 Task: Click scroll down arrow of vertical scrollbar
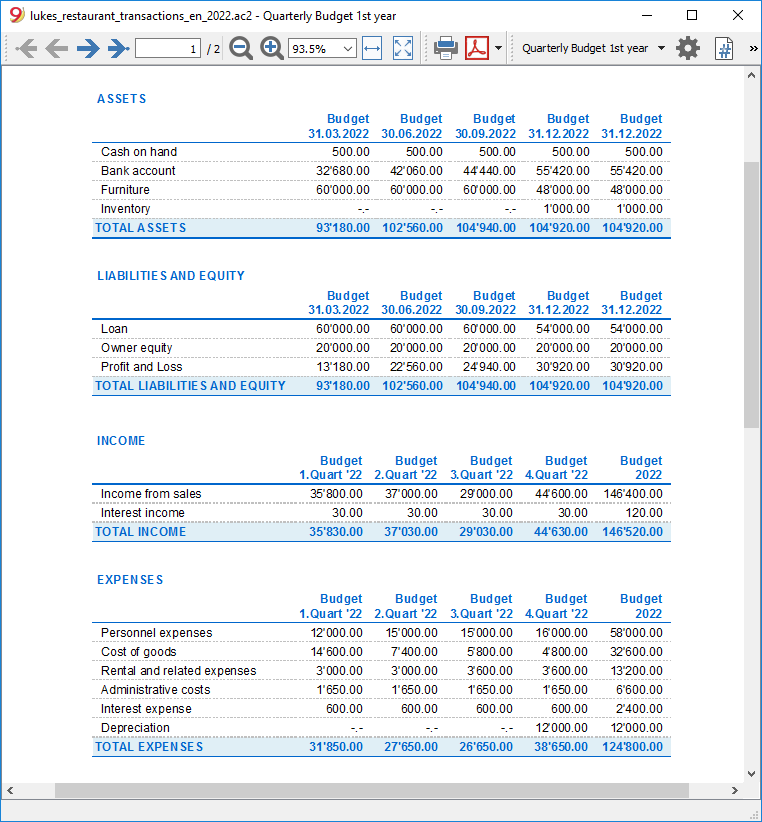[752, 773]
